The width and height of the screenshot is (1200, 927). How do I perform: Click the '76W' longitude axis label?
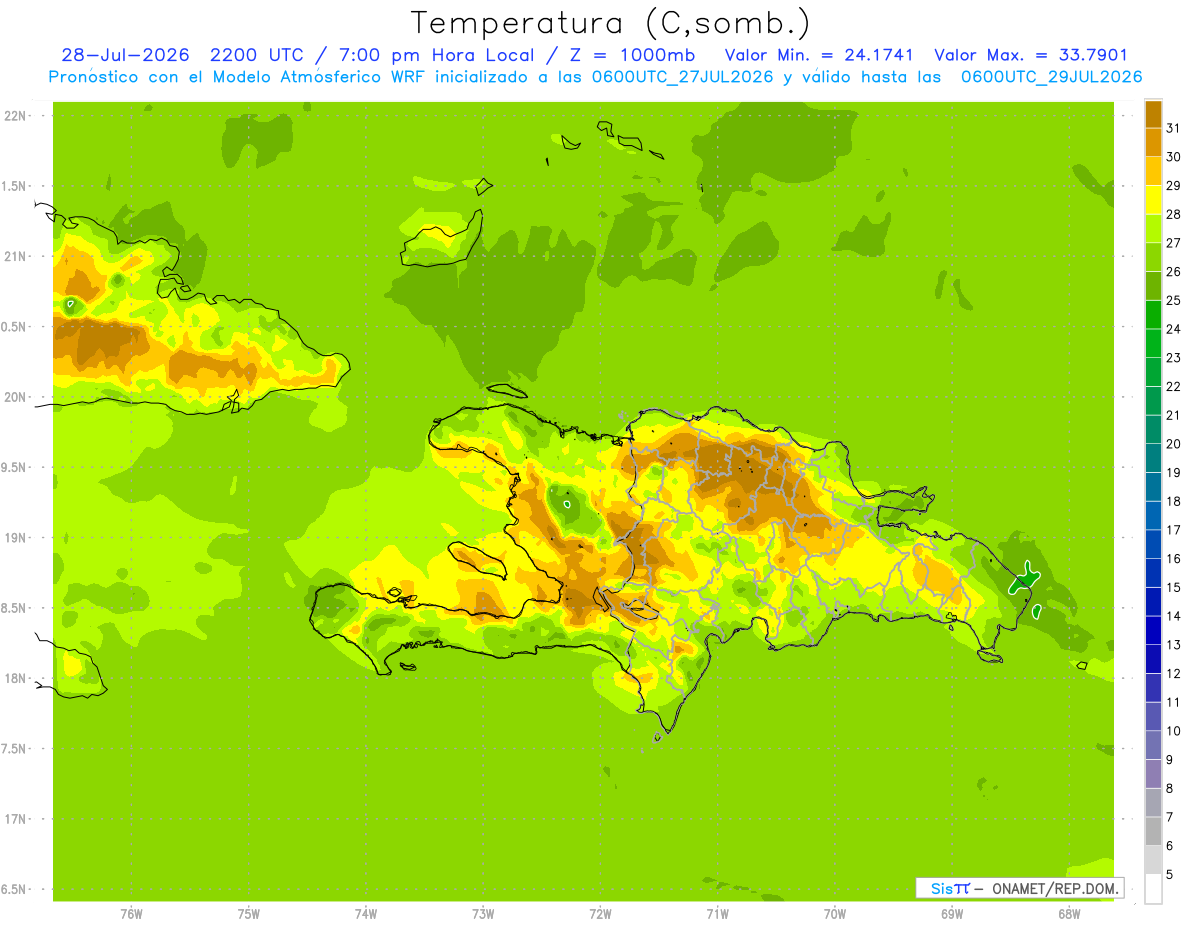(131, 914)
